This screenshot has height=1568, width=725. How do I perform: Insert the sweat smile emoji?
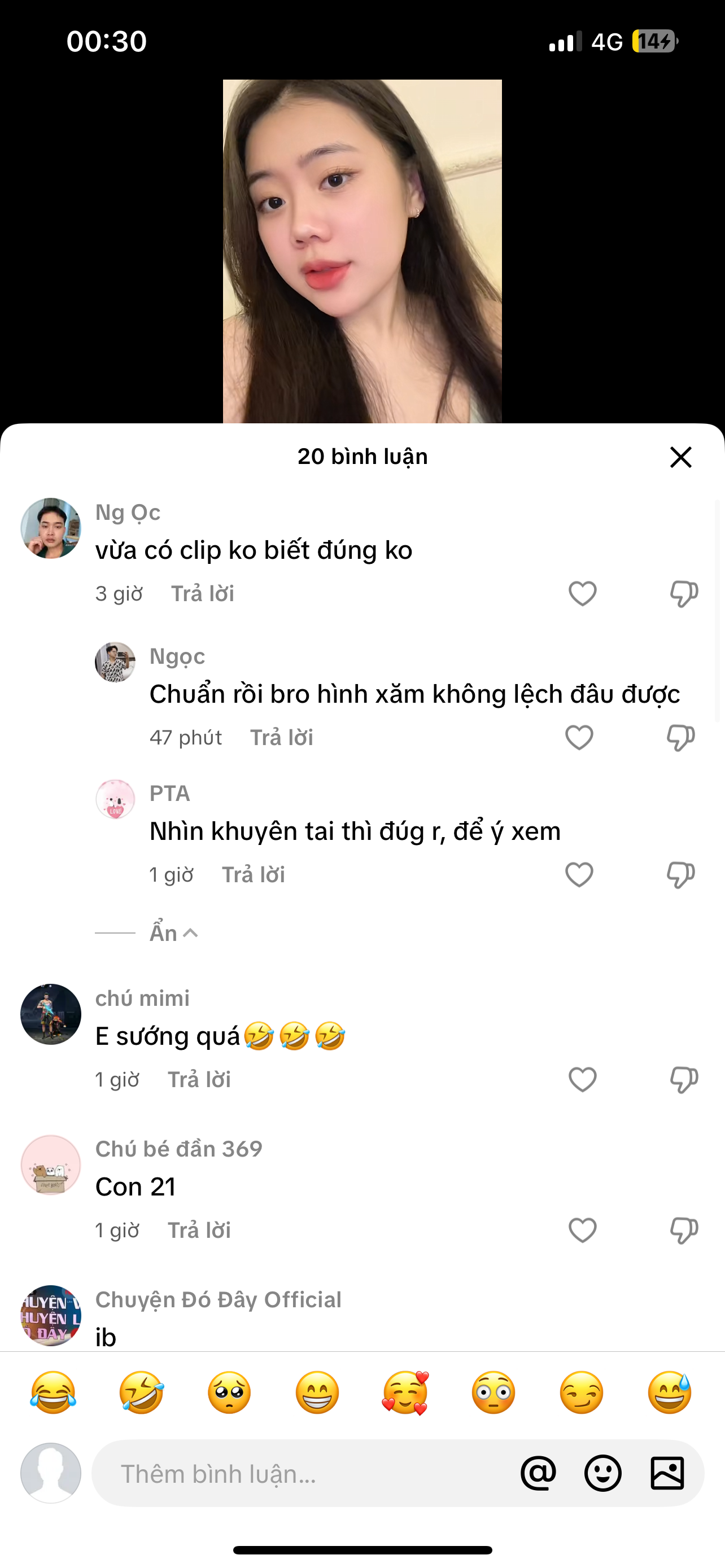pyautogui.click(x=670, y=1392)
